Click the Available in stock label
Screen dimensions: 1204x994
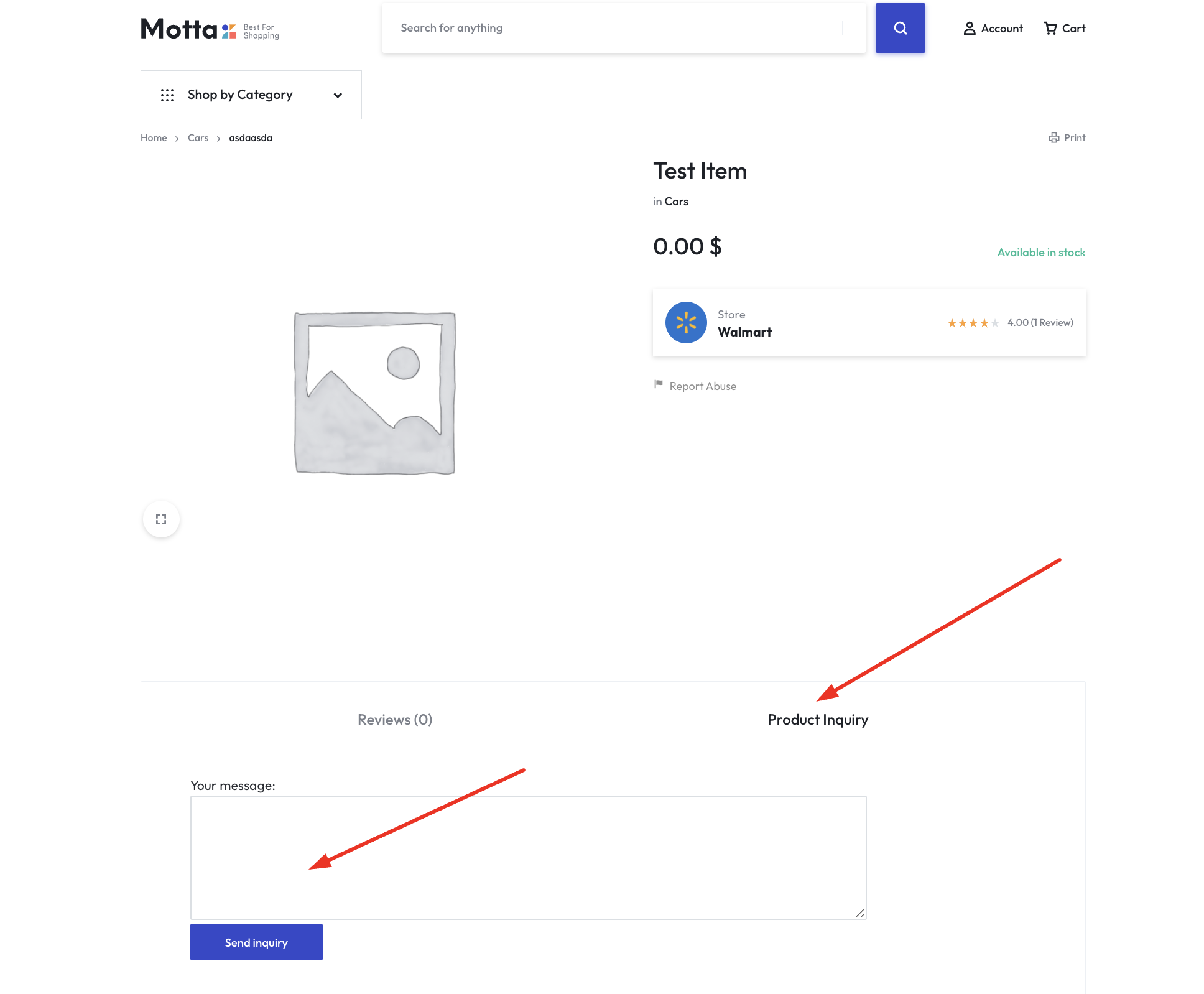click(x=1041, y=253)
